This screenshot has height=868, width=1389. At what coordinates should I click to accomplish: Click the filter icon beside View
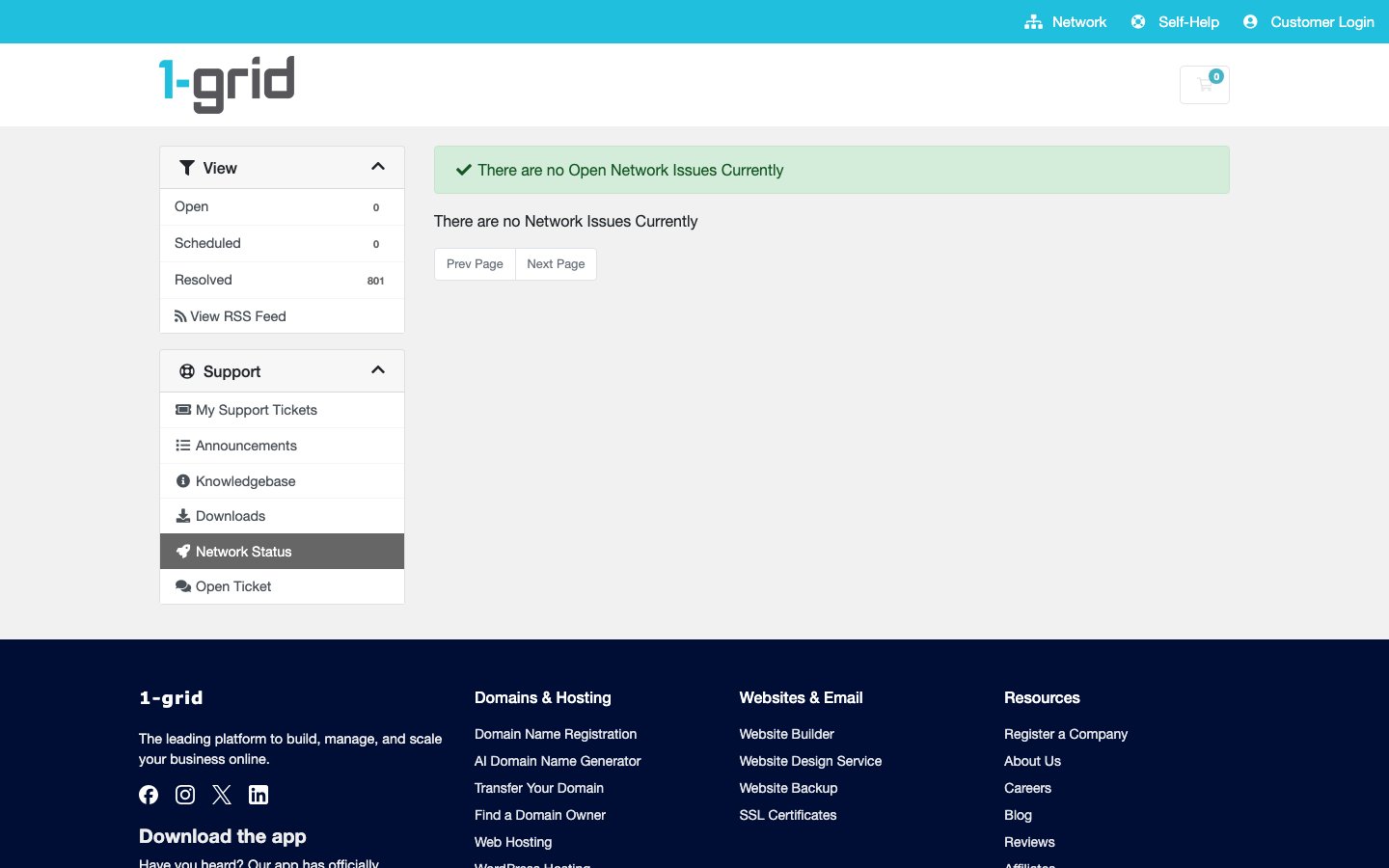(187, 168)
